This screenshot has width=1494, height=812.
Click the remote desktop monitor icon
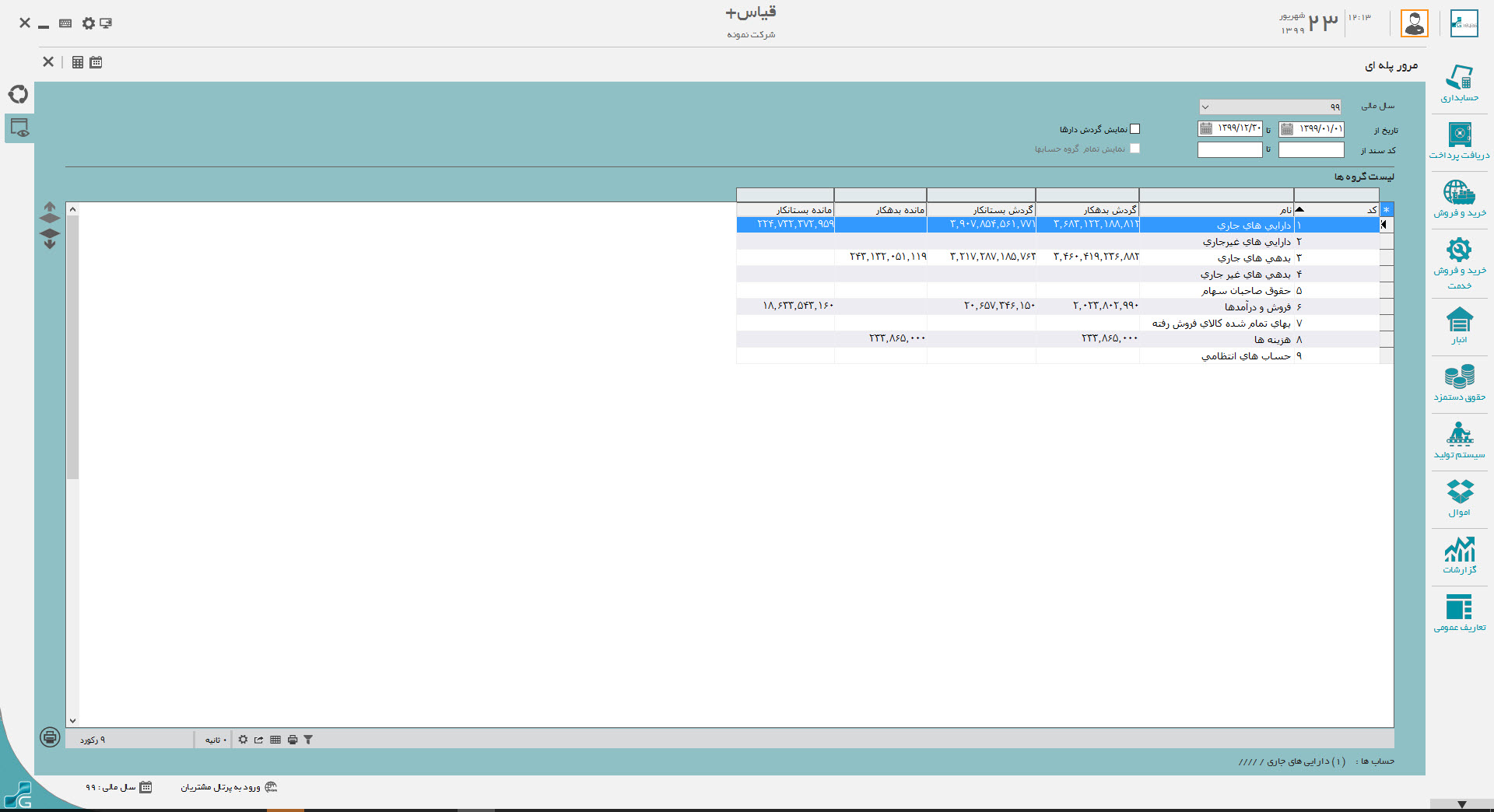pos(106,23)
